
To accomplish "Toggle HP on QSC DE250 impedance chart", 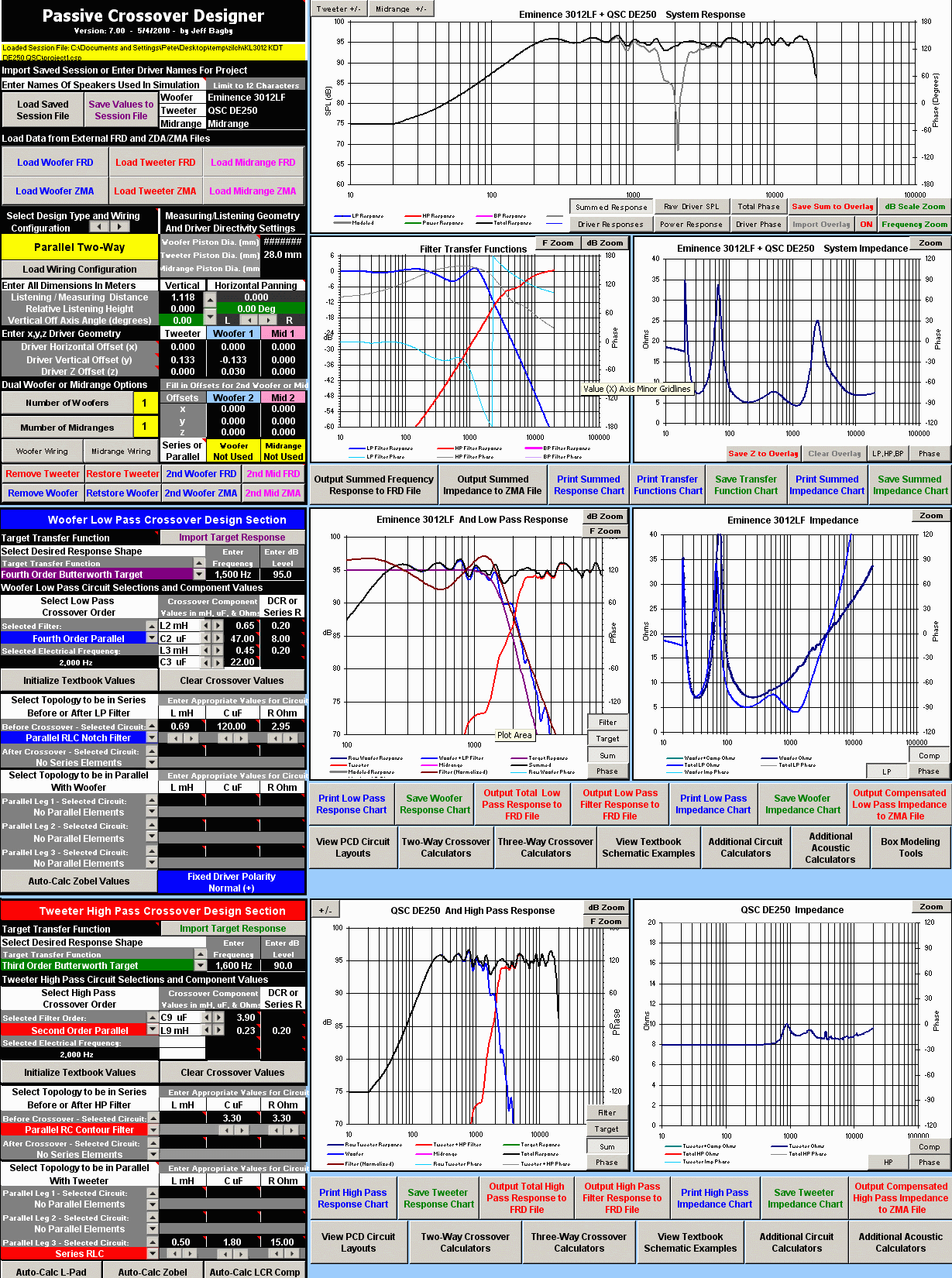I will point(888,1162).
